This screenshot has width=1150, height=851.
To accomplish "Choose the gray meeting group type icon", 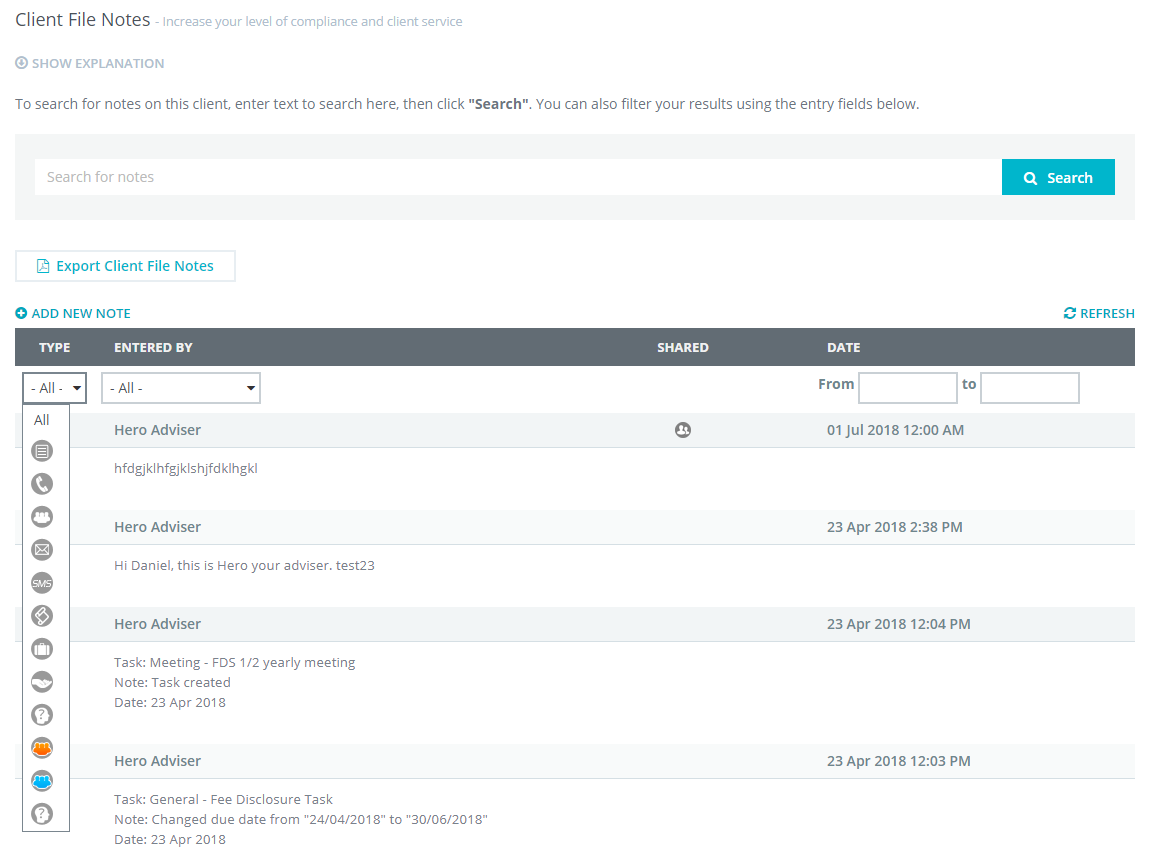I will [x=42, y=517].
